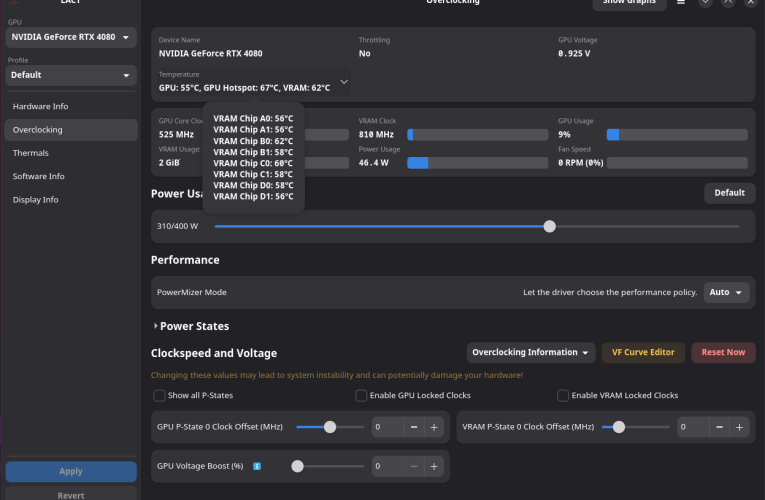
Task: Click the info icon next to GPU Voltage Boost
Action: pyautogui.click(x=257, y=466)
